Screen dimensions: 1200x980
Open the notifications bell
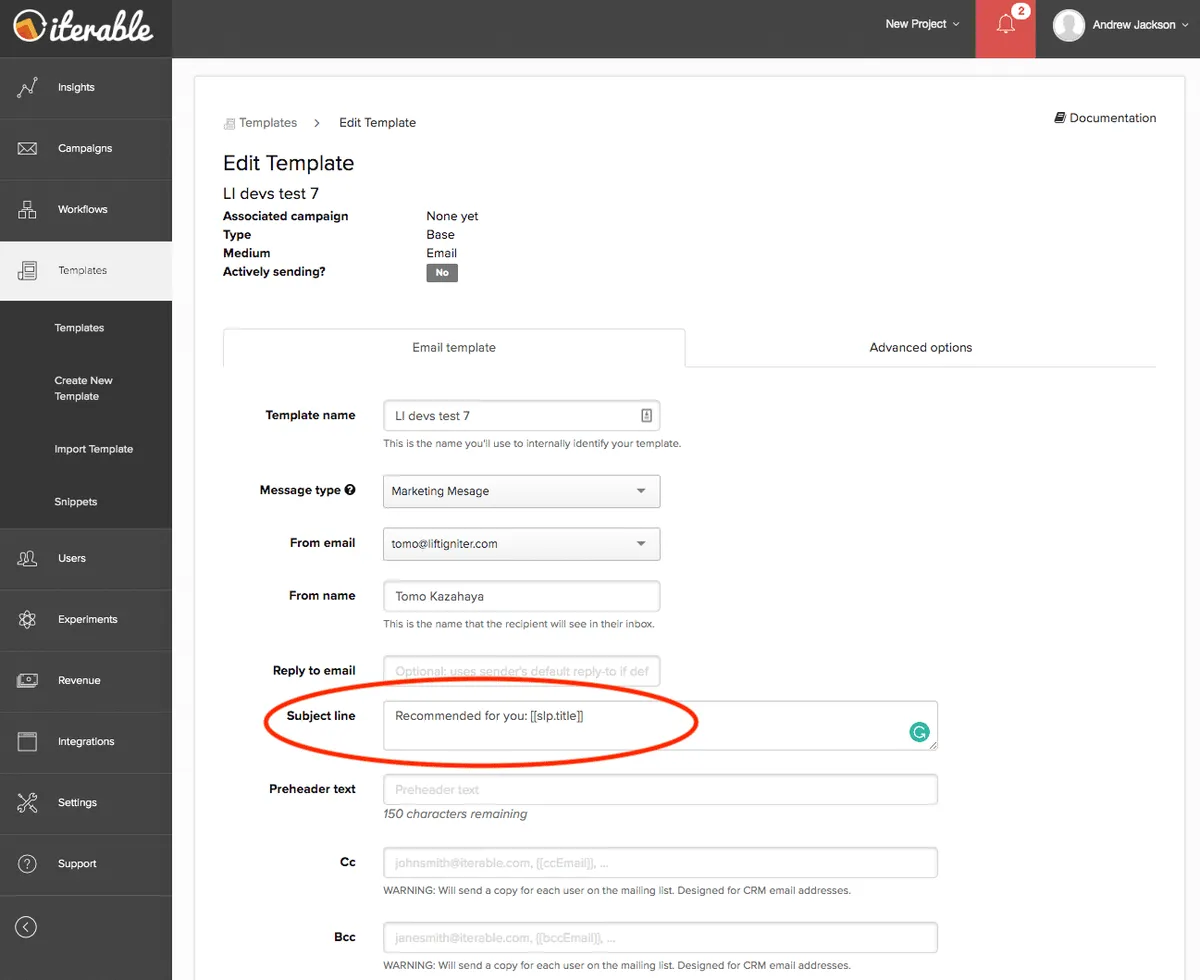pos(1006,26)
